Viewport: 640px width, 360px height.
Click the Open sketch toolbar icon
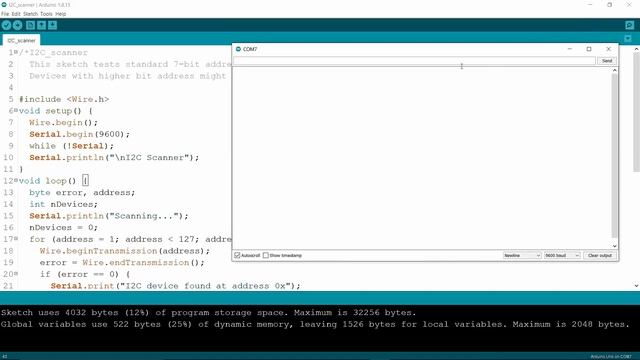click(41, 25)
